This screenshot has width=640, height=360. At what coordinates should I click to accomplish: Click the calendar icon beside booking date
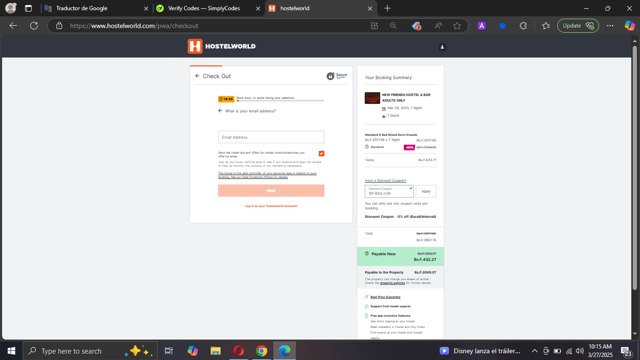click(x=384, y=109)
